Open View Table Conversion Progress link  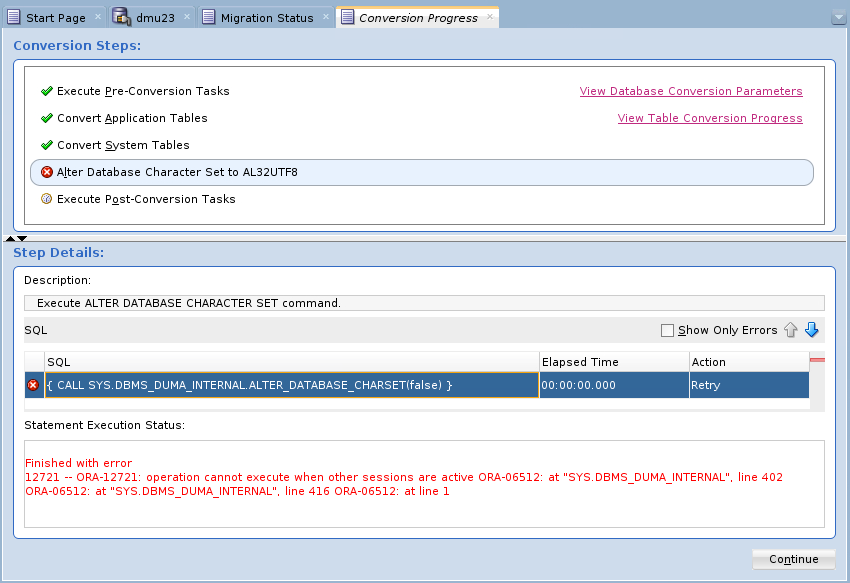coord(710,118)
